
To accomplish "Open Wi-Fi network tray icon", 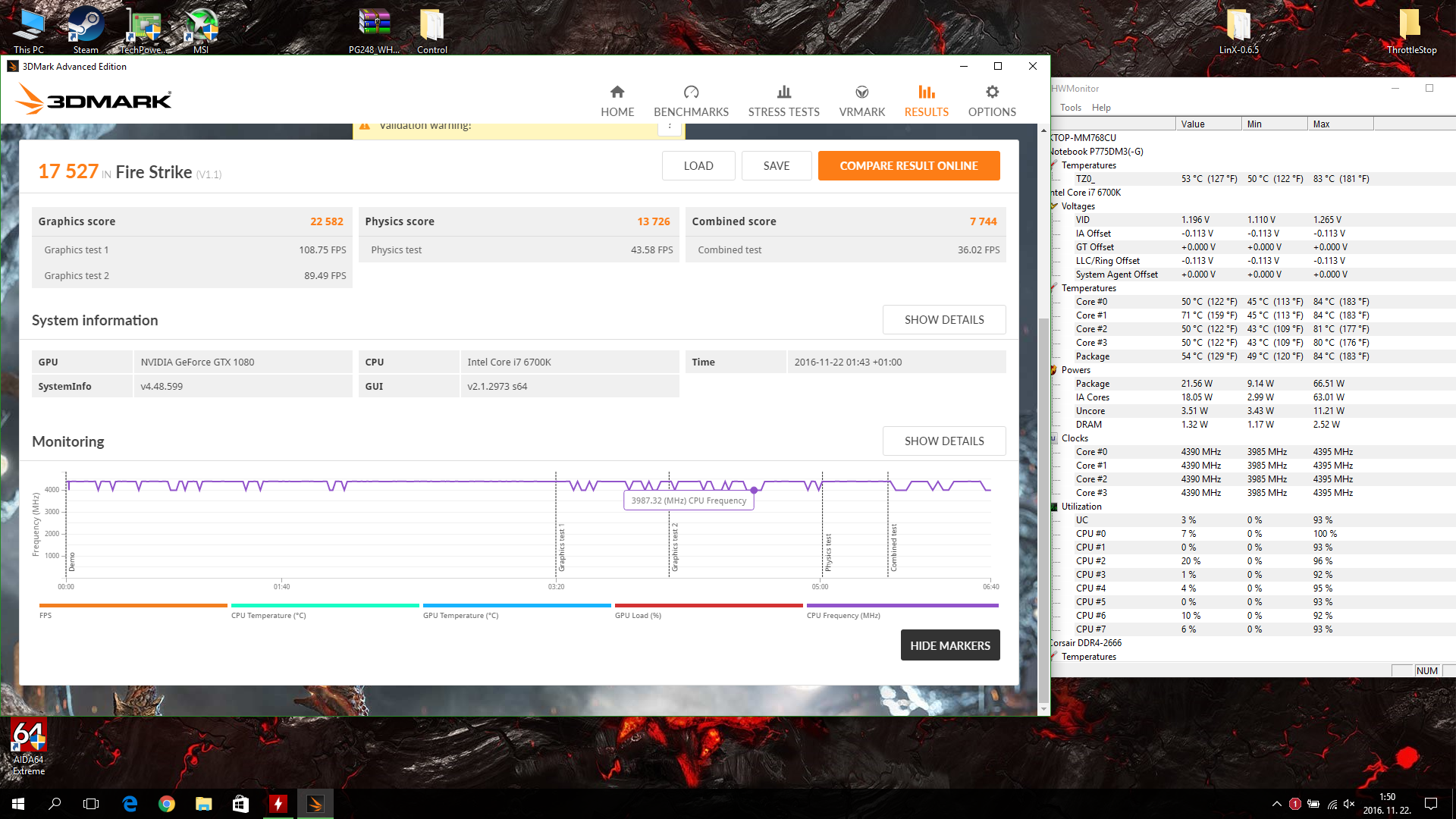I will tap(1332, 804).
